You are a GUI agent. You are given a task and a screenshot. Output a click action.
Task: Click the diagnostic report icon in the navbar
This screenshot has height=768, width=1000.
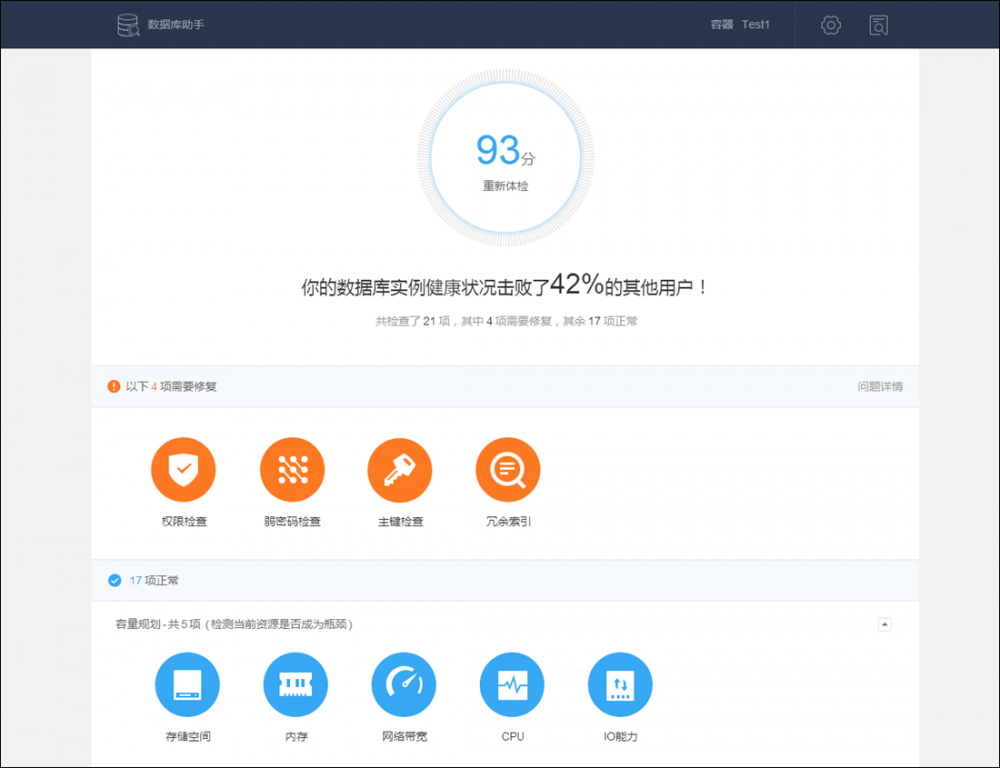(x=878, y=24)
